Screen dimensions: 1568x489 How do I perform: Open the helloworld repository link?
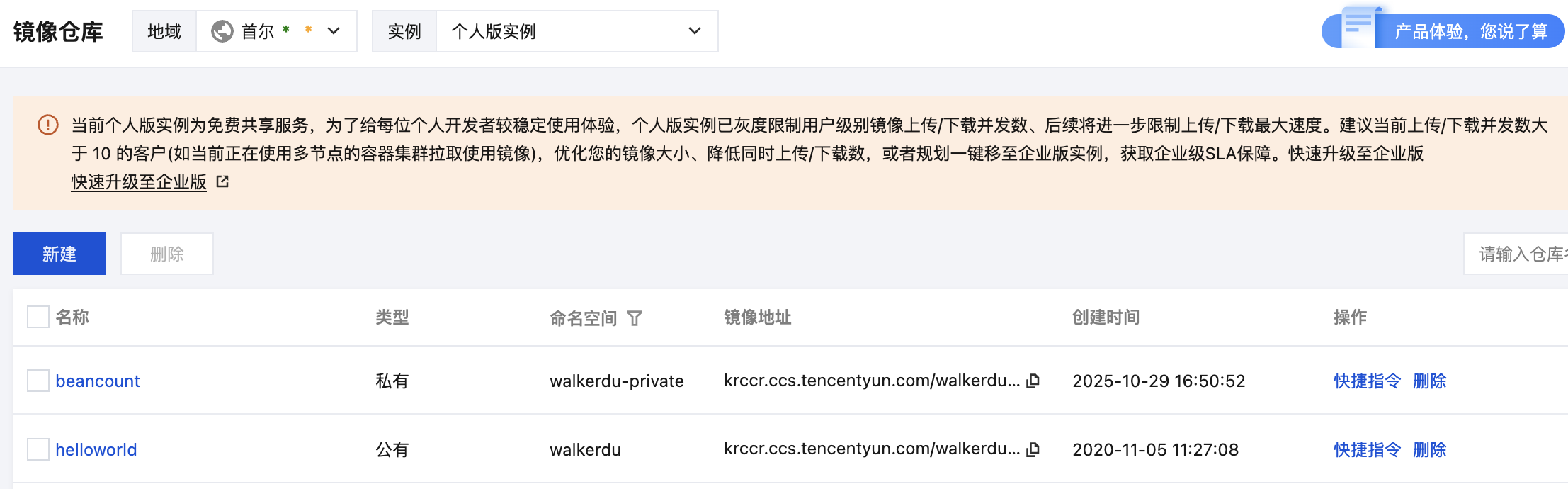point(96,449)
